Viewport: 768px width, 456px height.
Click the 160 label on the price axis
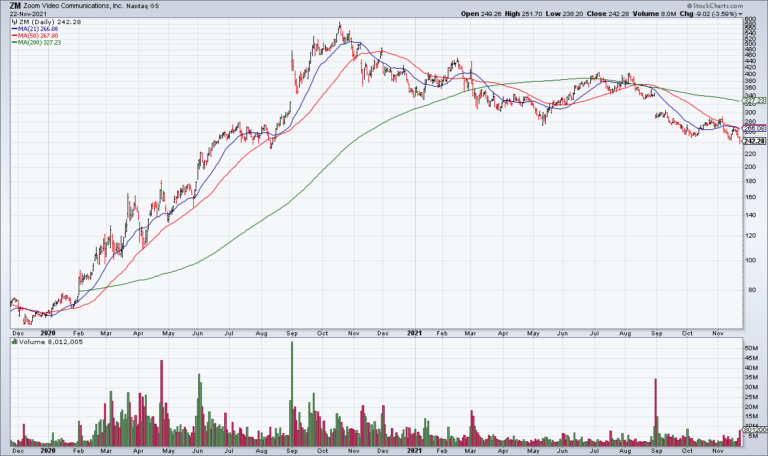(x=750, y=197)
